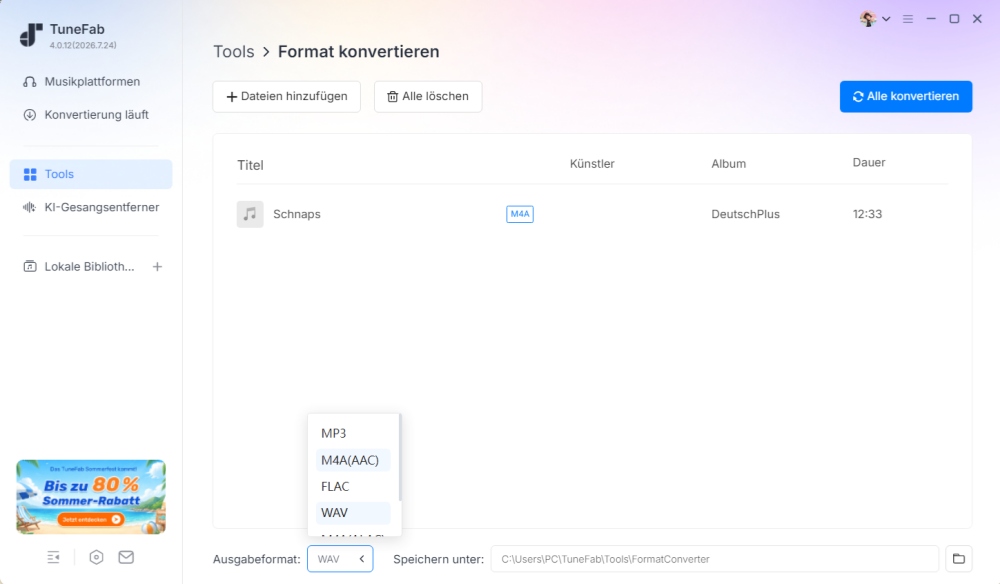Screen dimensions: 1000x584
Task: Open the hamburger menu in title bar
Action: point(908,19)
